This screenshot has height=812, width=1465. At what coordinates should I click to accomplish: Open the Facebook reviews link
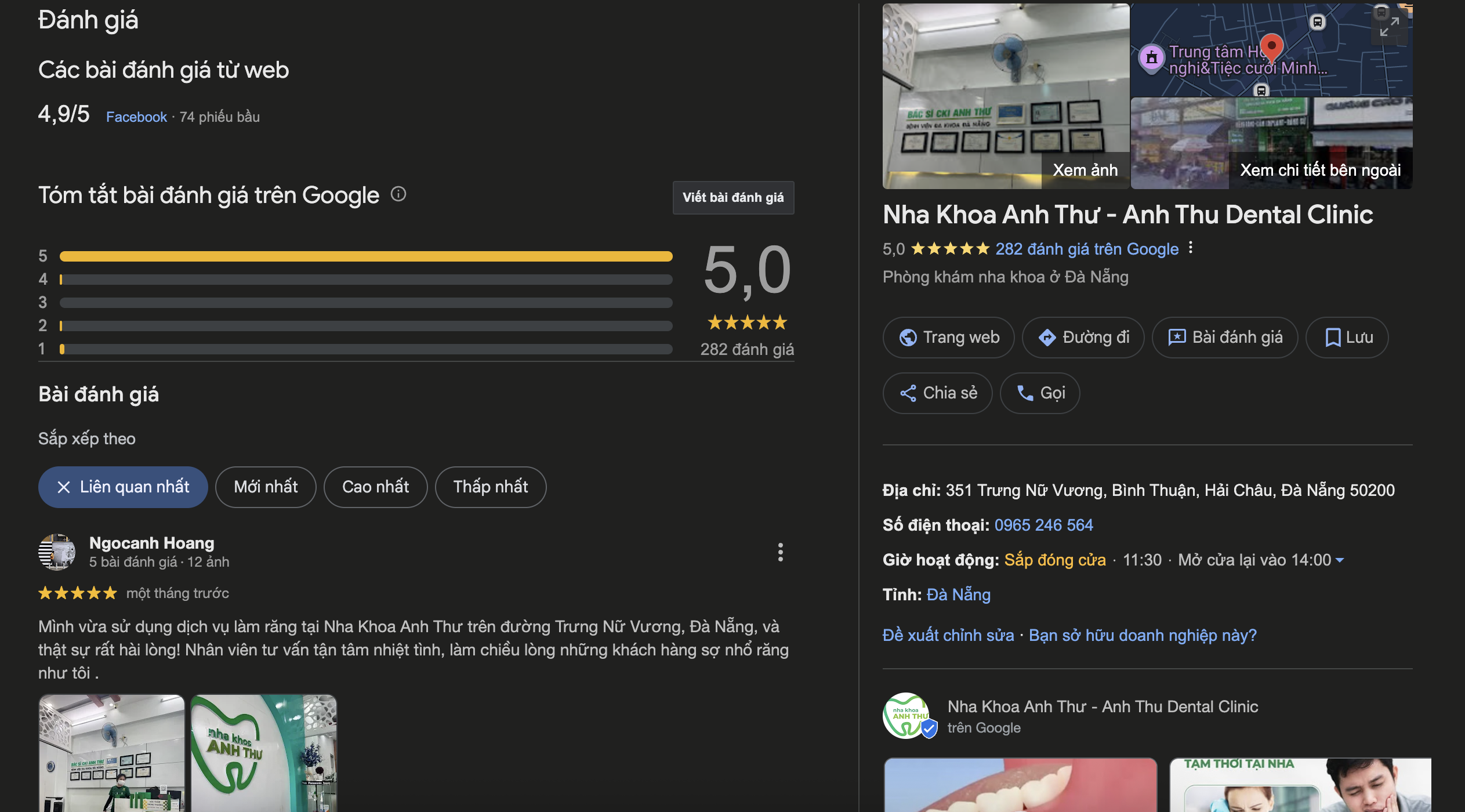pyautogui.click(x=136, y=117)
